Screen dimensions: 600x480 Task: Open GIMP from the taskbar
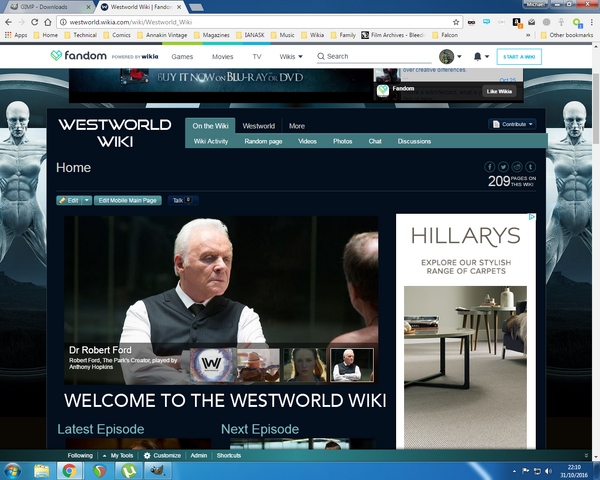157,470
